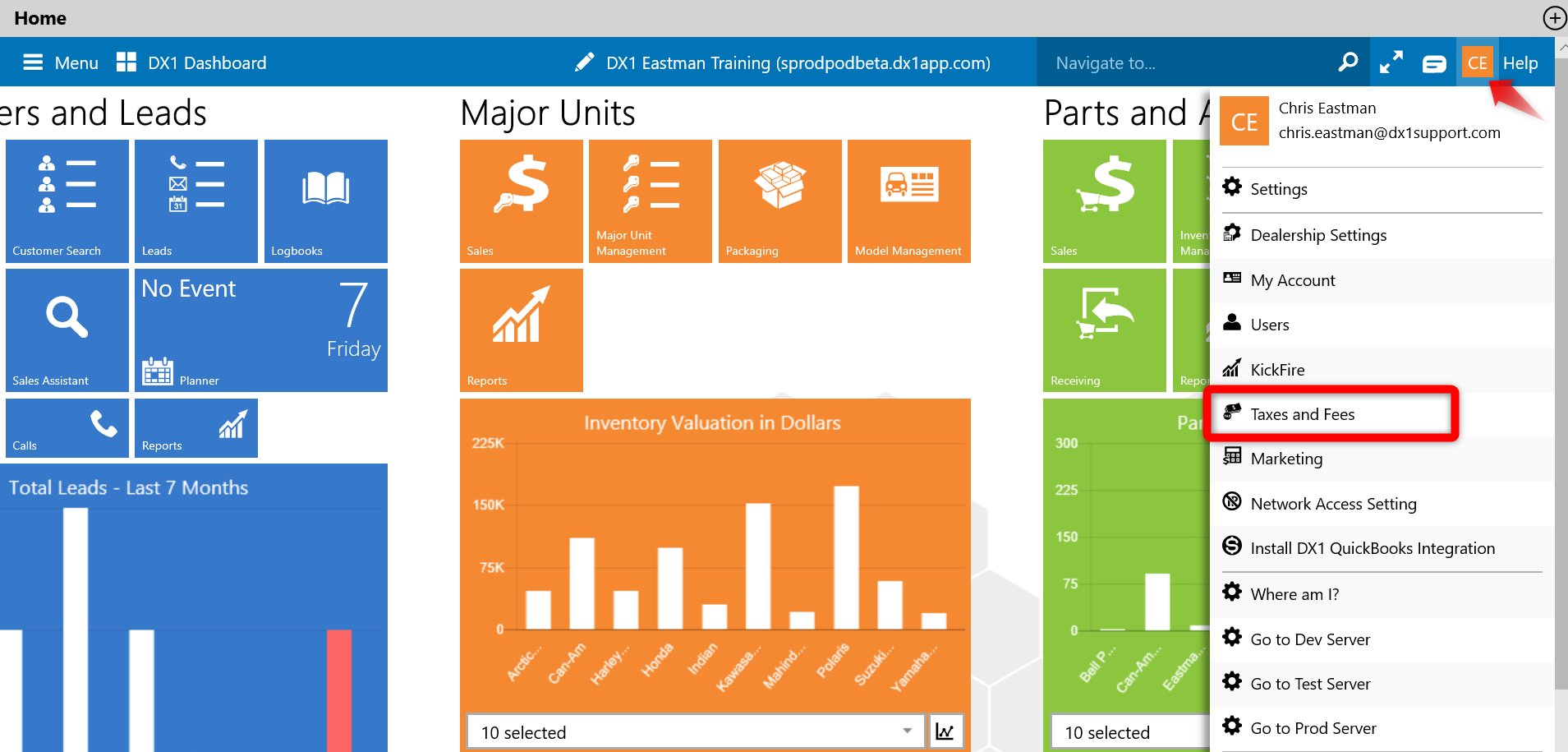Open the orange Reports tile in Major Units
The image size is (1568, 752).
click(x=522, y=330)
